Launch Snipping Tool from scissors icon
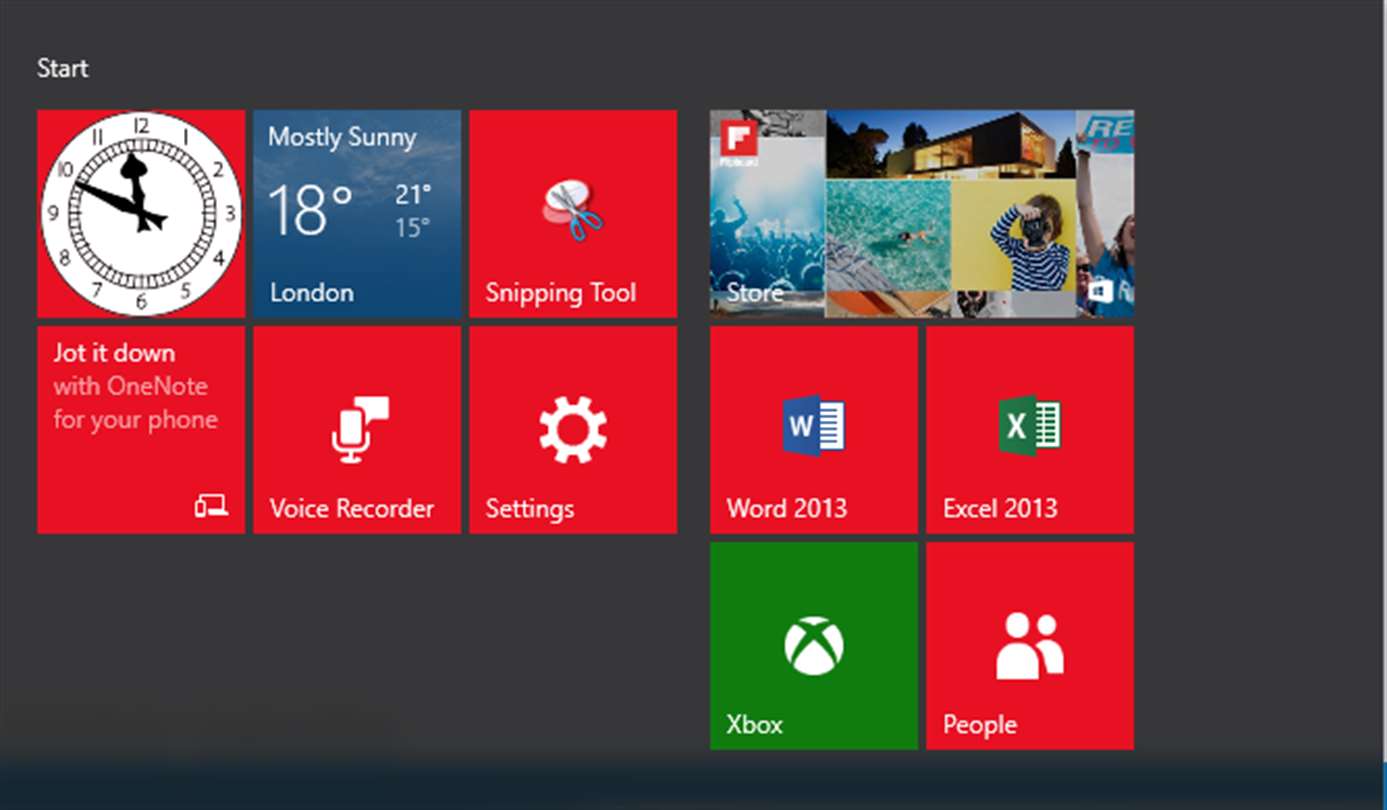This screenshot has width=1387, height=810. (572, 210)
